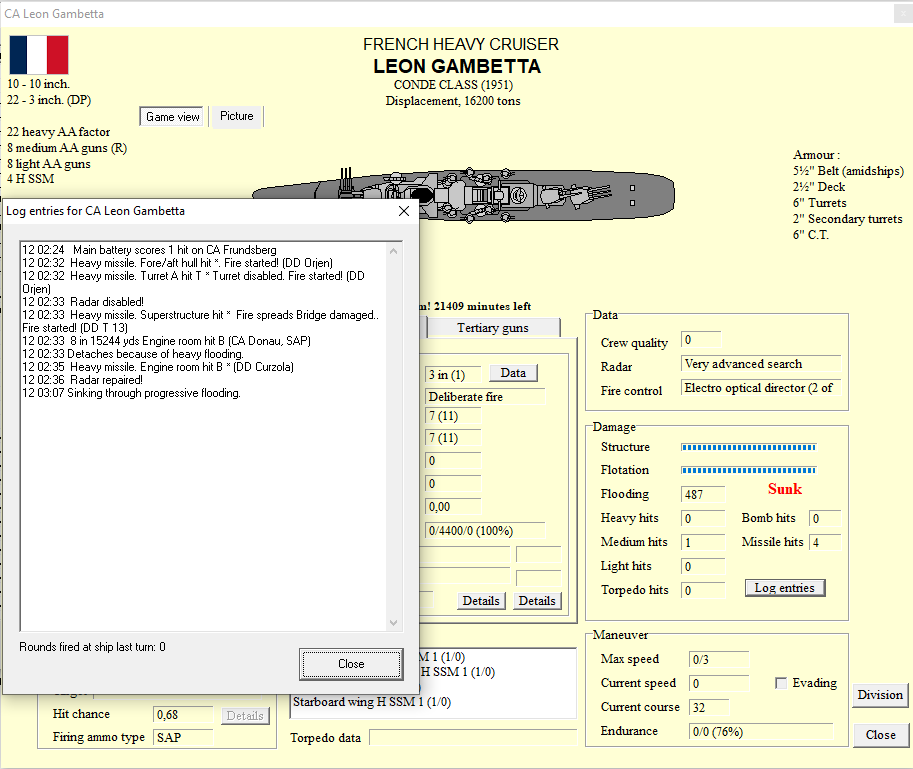This screenshot has height=769, width=913.
Task: Select the Bomb hits field
Action: [825, 519]
